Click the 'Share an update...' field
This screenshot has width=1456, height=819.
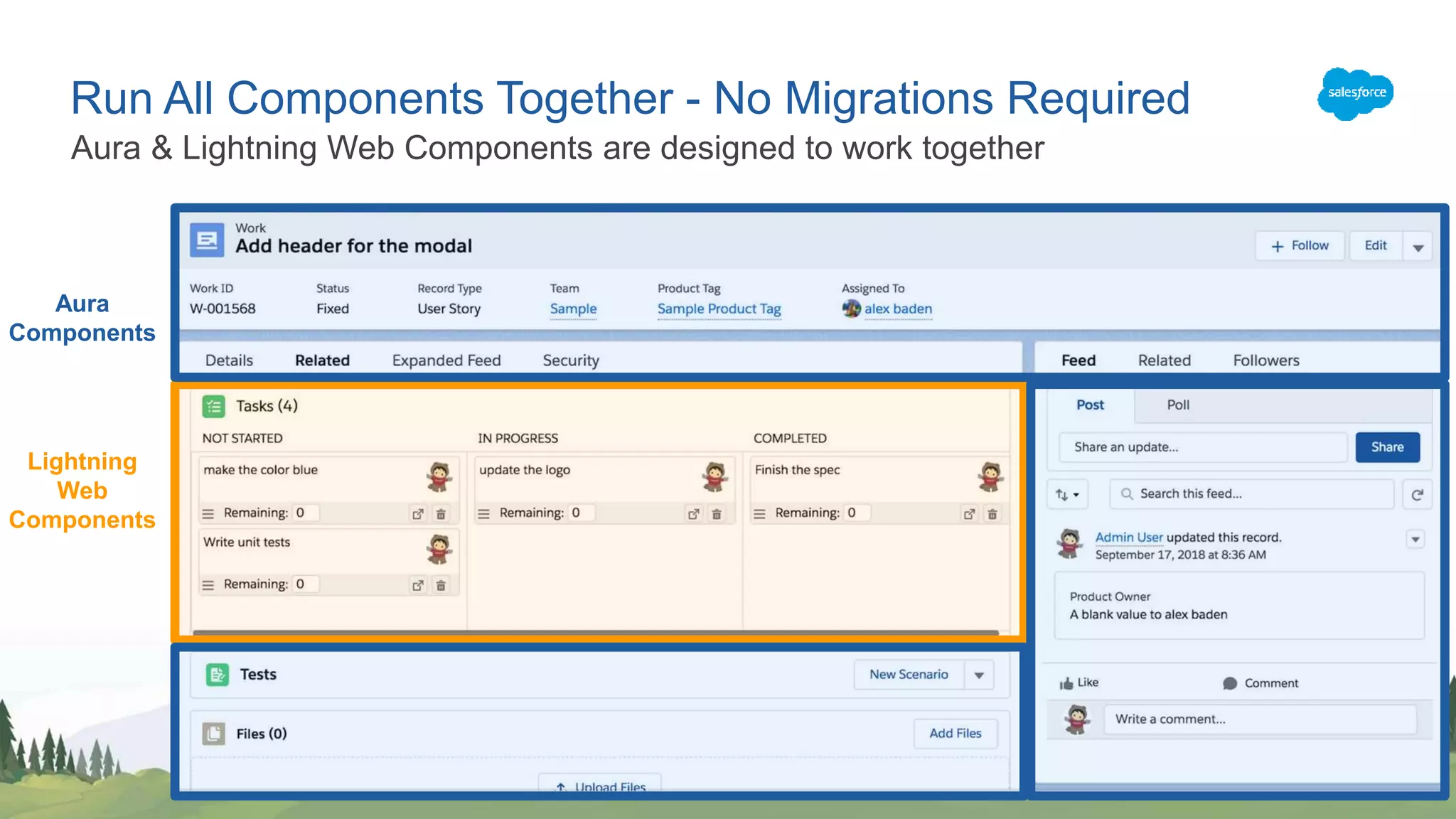coord(1203,447)
